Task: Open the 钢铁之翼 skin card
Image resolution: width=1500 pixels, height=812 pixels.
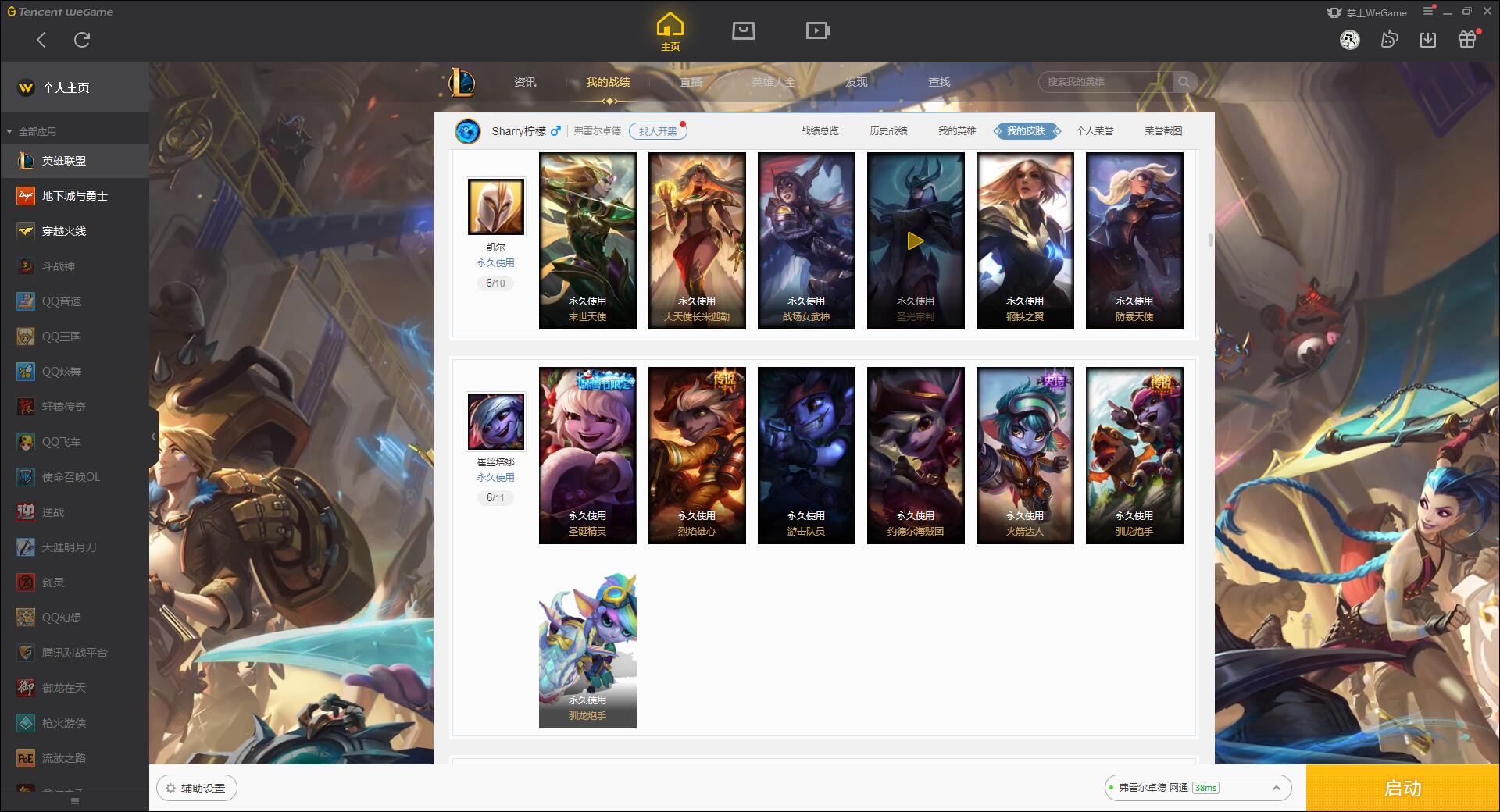Action: click(x=1025, y=240)
